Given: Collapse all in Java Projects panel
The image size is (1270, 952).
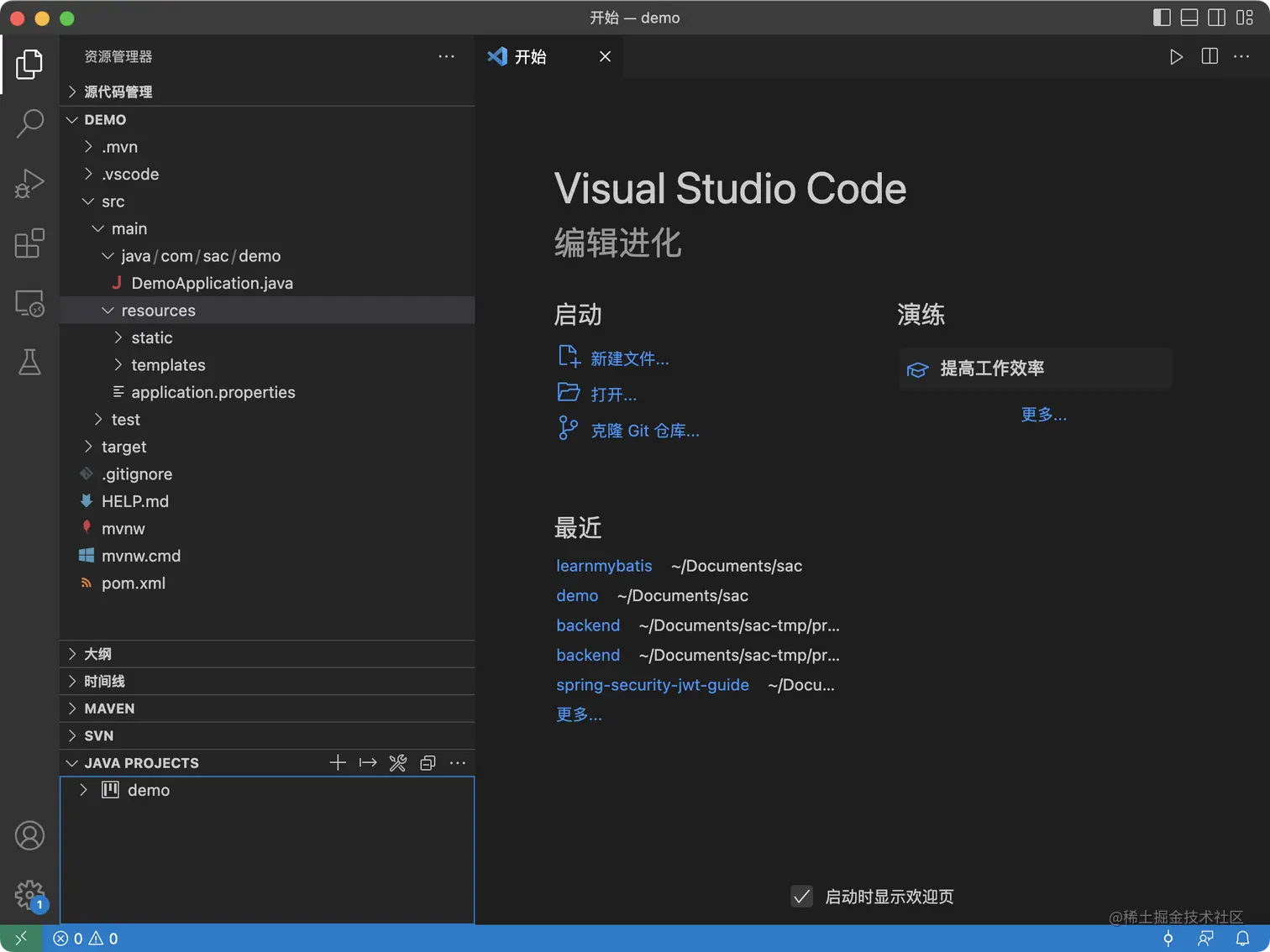Looking at the screenshot, I should tap(428, 762).
